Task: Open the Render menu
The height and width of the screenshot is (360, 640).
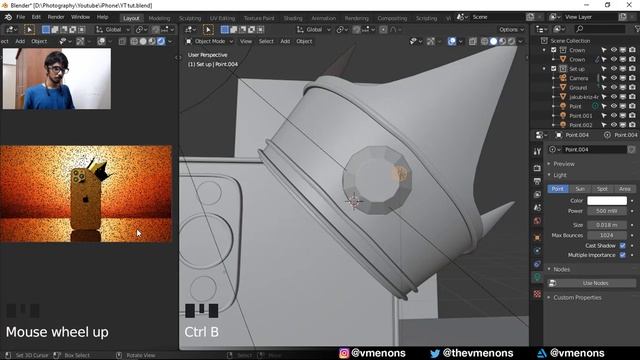Action: tap(56, 17)
